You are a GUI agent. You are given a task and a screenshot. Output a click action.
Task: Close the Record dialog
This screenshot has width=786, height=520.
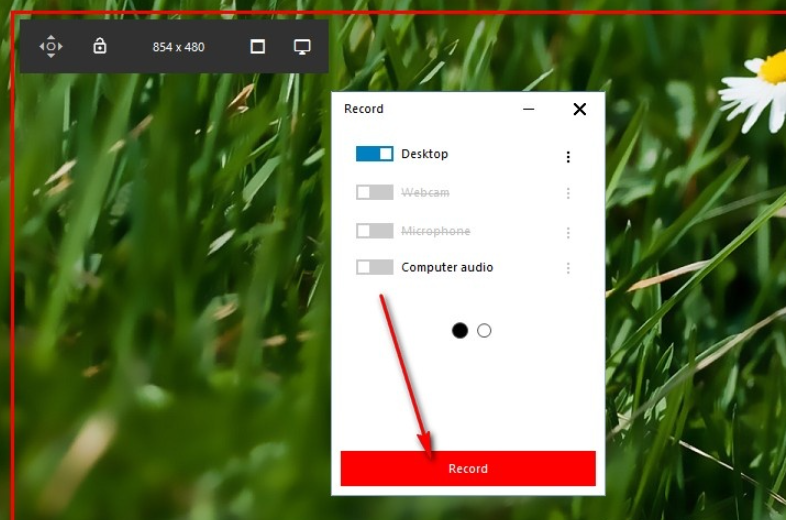click(579, 109)
